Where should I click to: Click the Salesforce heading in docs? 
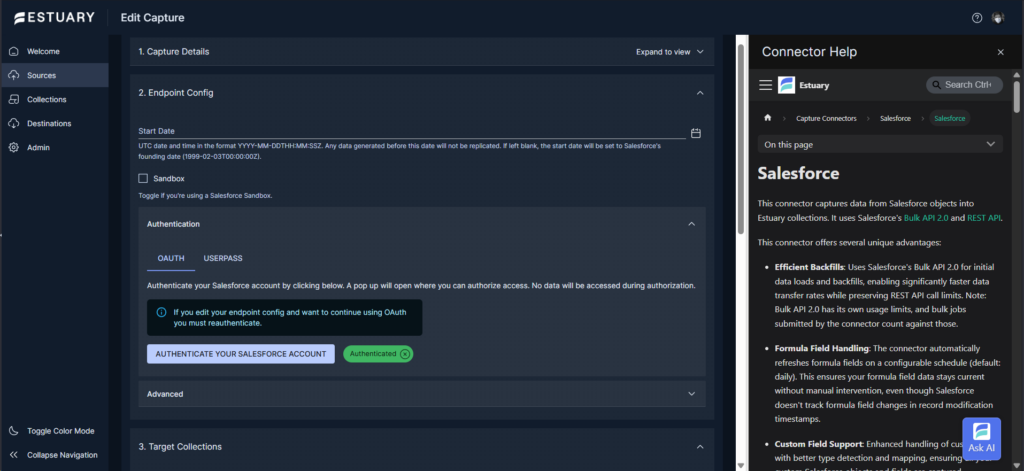tap(798, 173)
